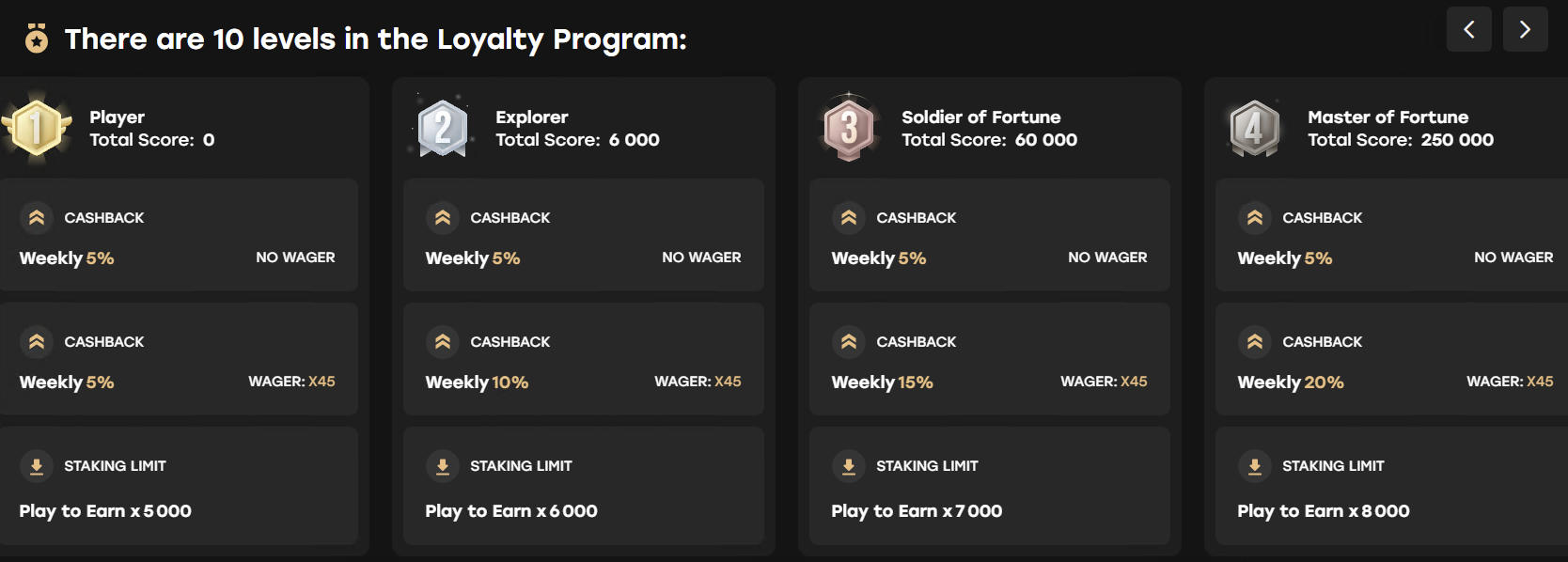1568x562 pixels.
Task: Open the Master of Fortune Weekly 20% cashback card
Action: pyautogui.click(x=1391, y=359)
